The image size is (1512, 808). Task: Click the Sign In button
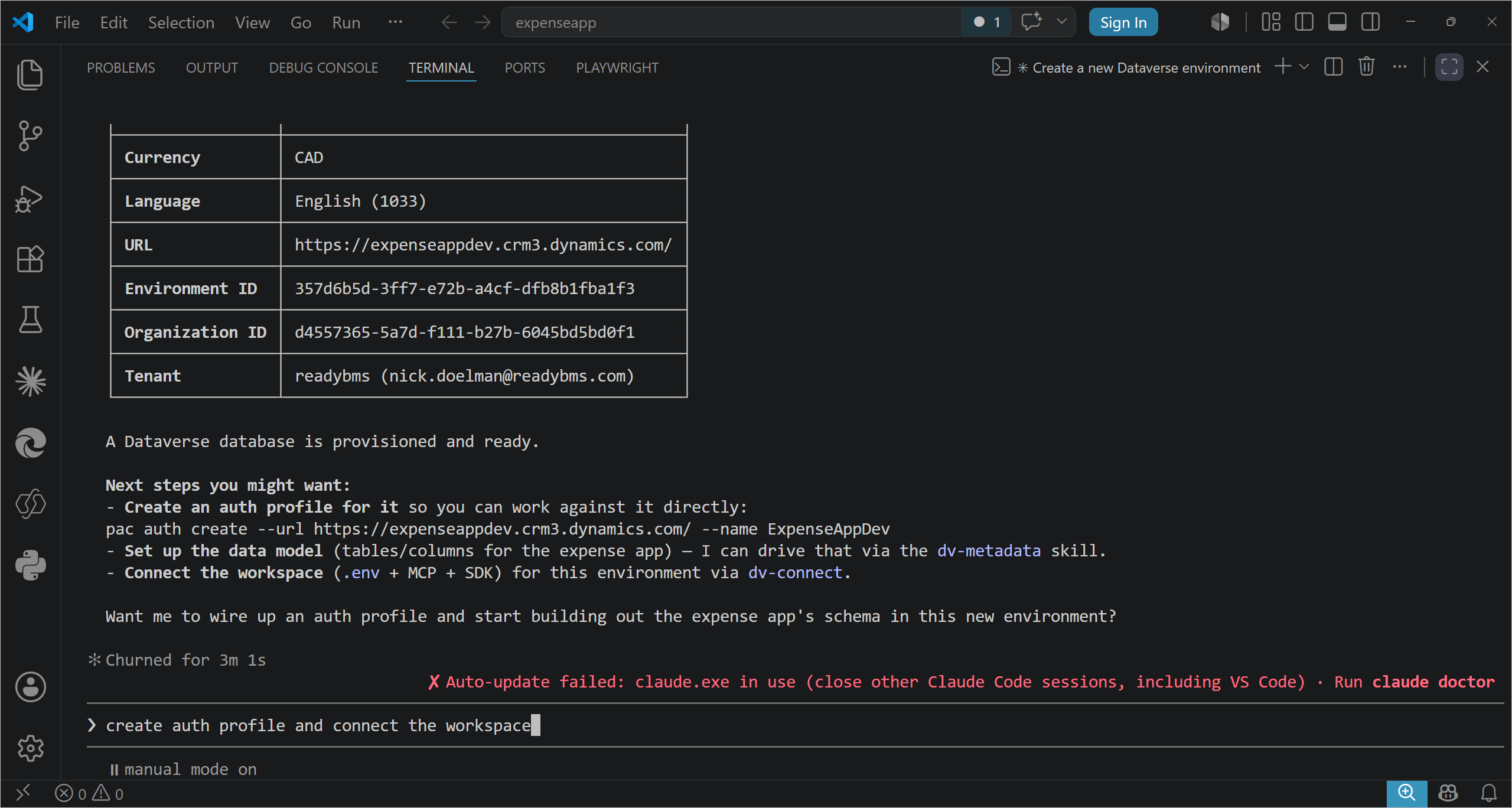pyautogui.click(x=1123, y=22)
